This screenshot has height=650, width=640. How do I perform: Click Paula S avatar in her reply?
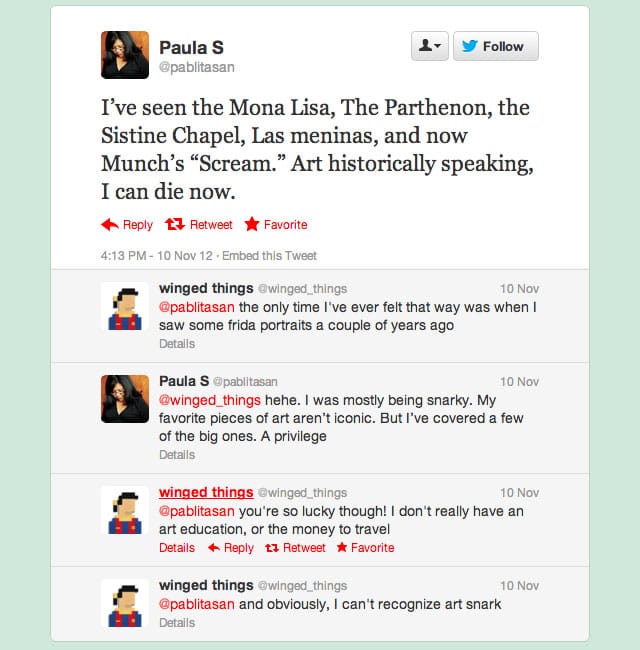tap(125, 398)
